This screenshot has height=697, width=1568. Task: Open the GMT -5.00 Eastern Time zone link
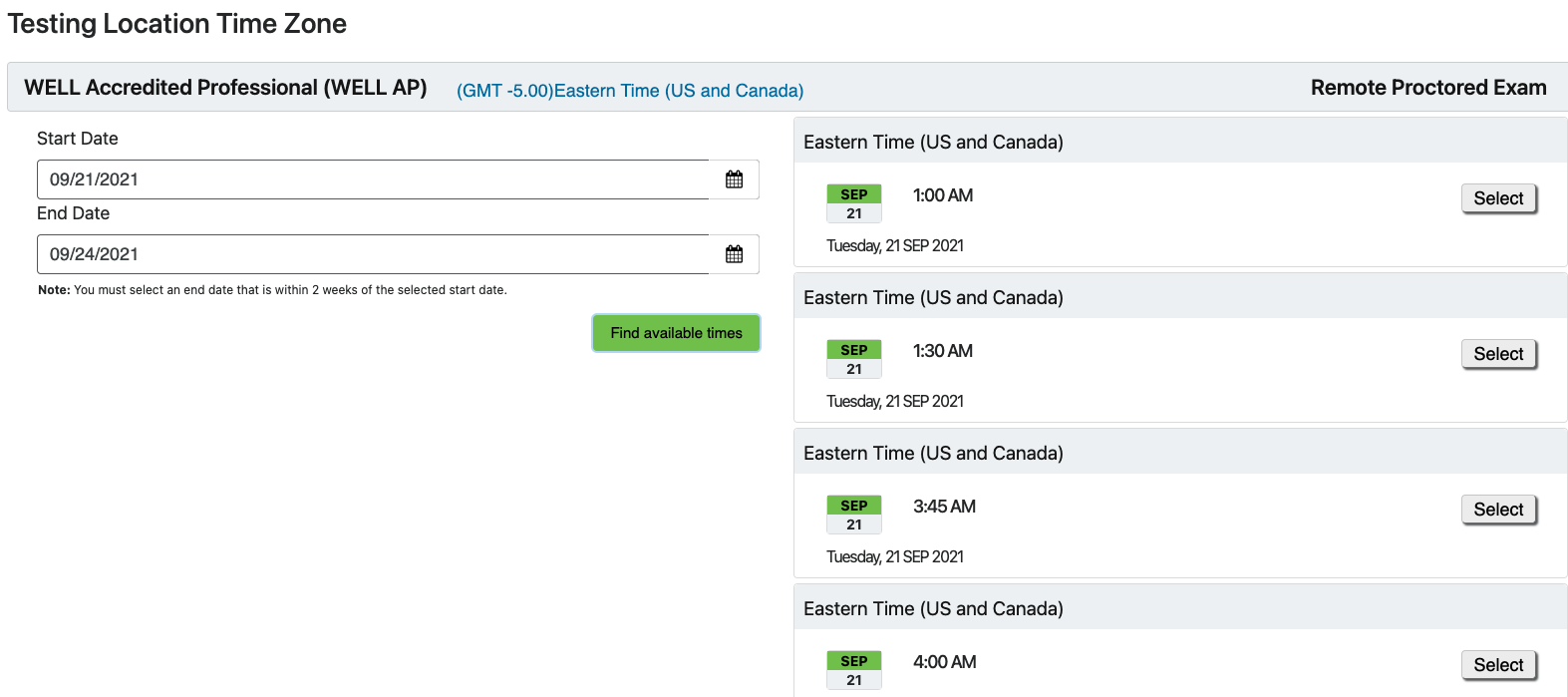(x=630, y=91)
